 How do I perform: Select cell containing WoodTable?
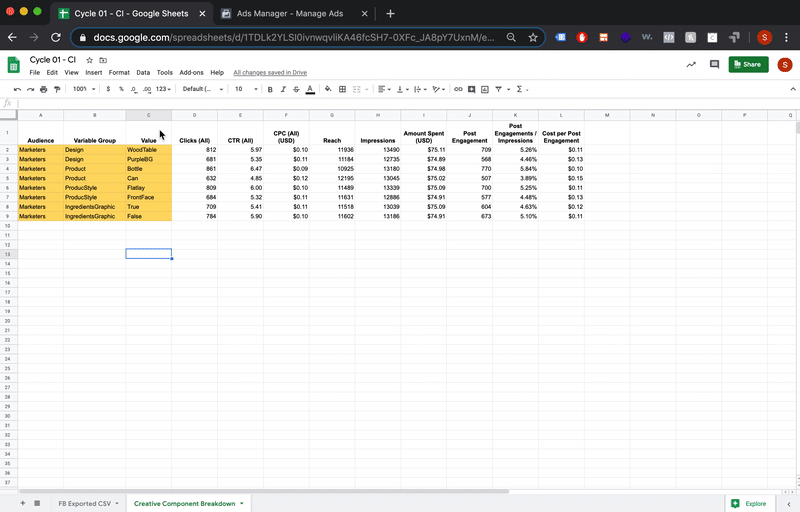coord(148,150)
